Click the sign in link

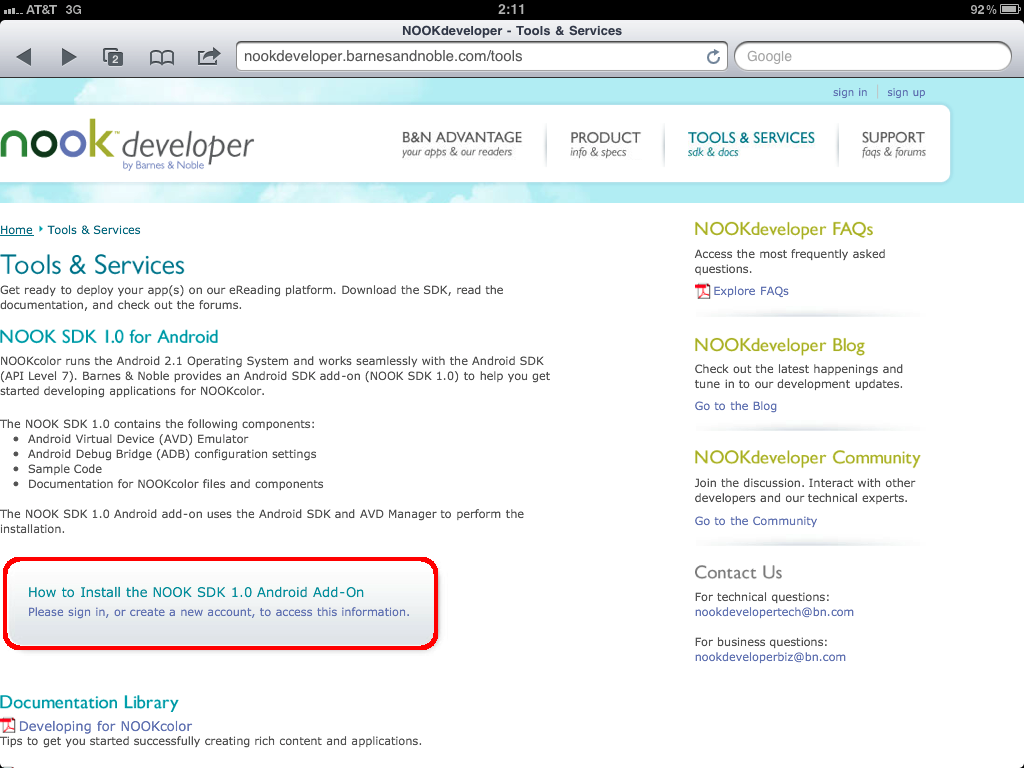click(849, 92)
